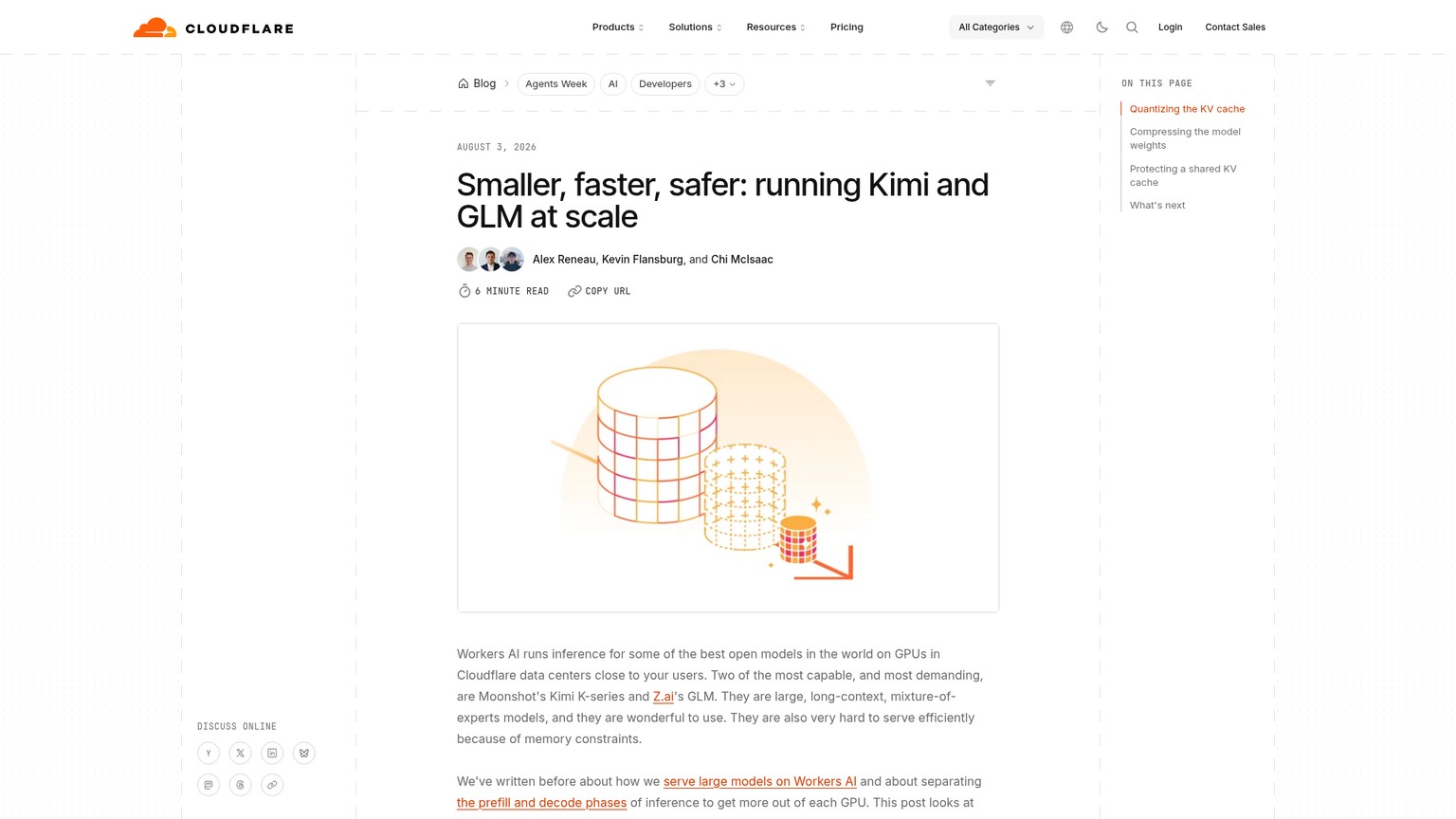The height and width of the screenshot is (819, 1456).
Task: Jump to Quantizing the KV cache
Action: (x=1187, y=109)
